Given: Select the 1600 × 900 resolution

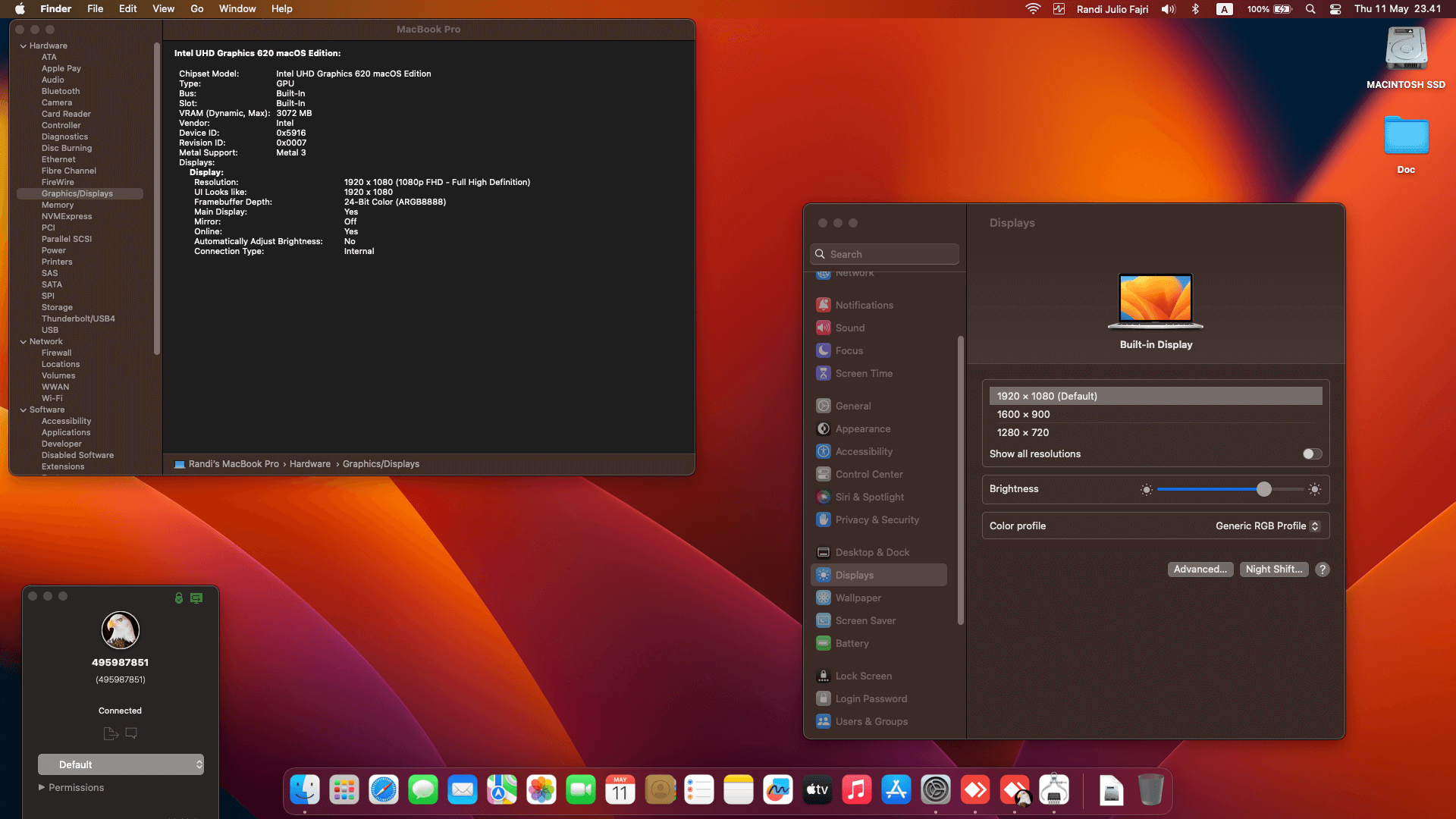Looking at the screenshot, I should 1156,415.
